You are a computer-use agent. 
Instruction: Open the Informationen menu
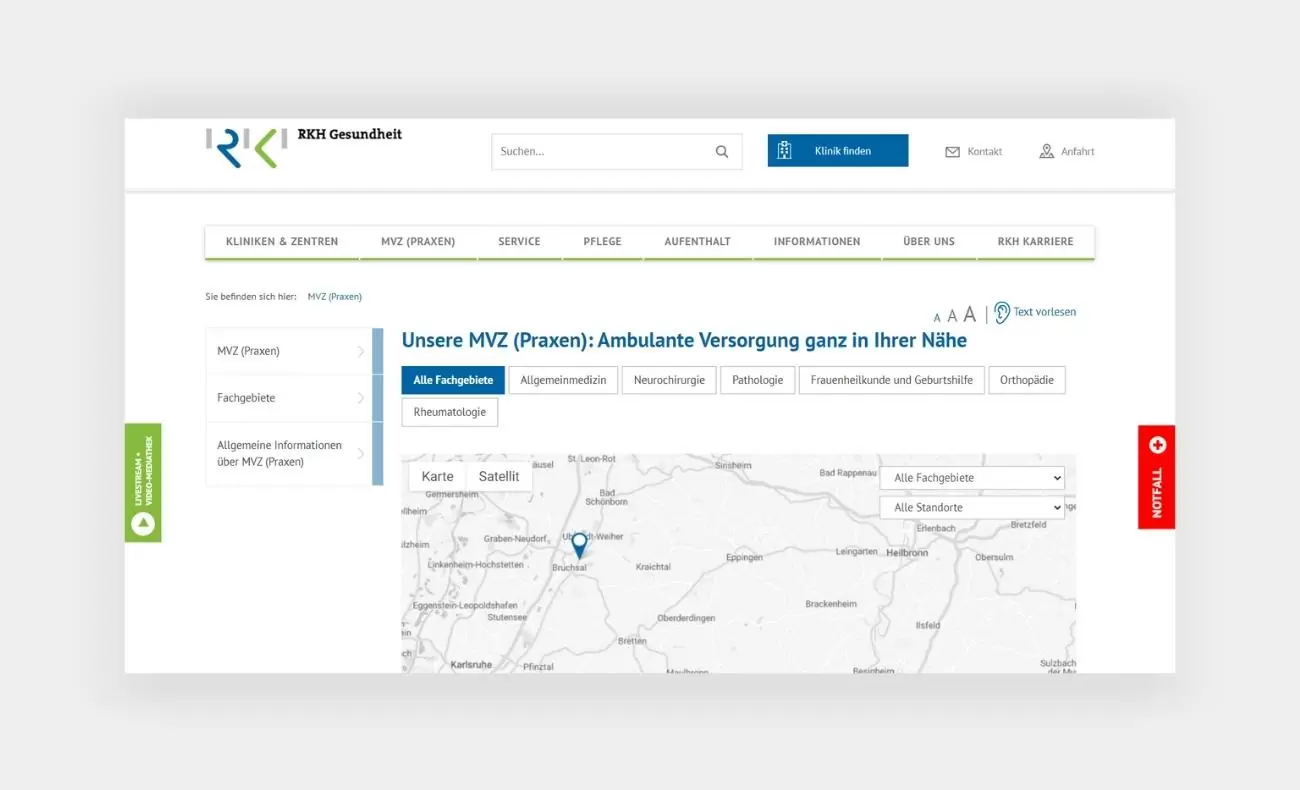(817, 242)
